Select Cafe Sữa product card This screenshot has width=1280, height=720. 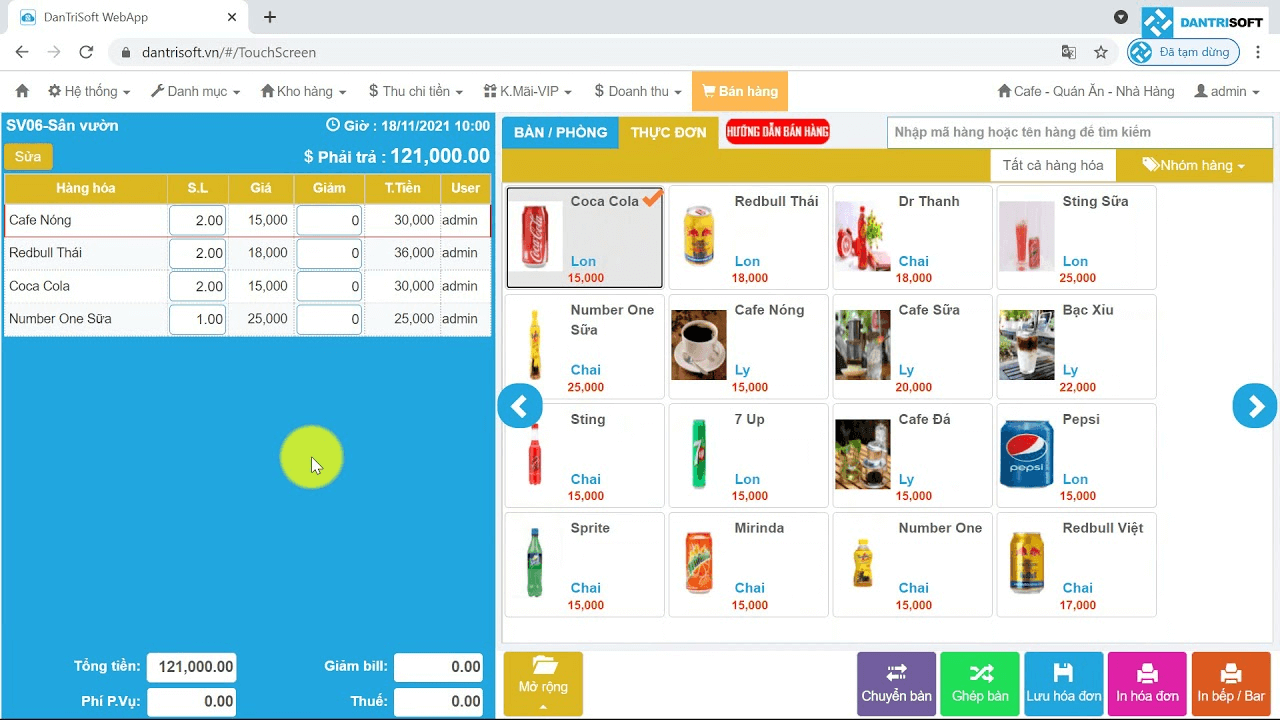[x=913, y=346]
